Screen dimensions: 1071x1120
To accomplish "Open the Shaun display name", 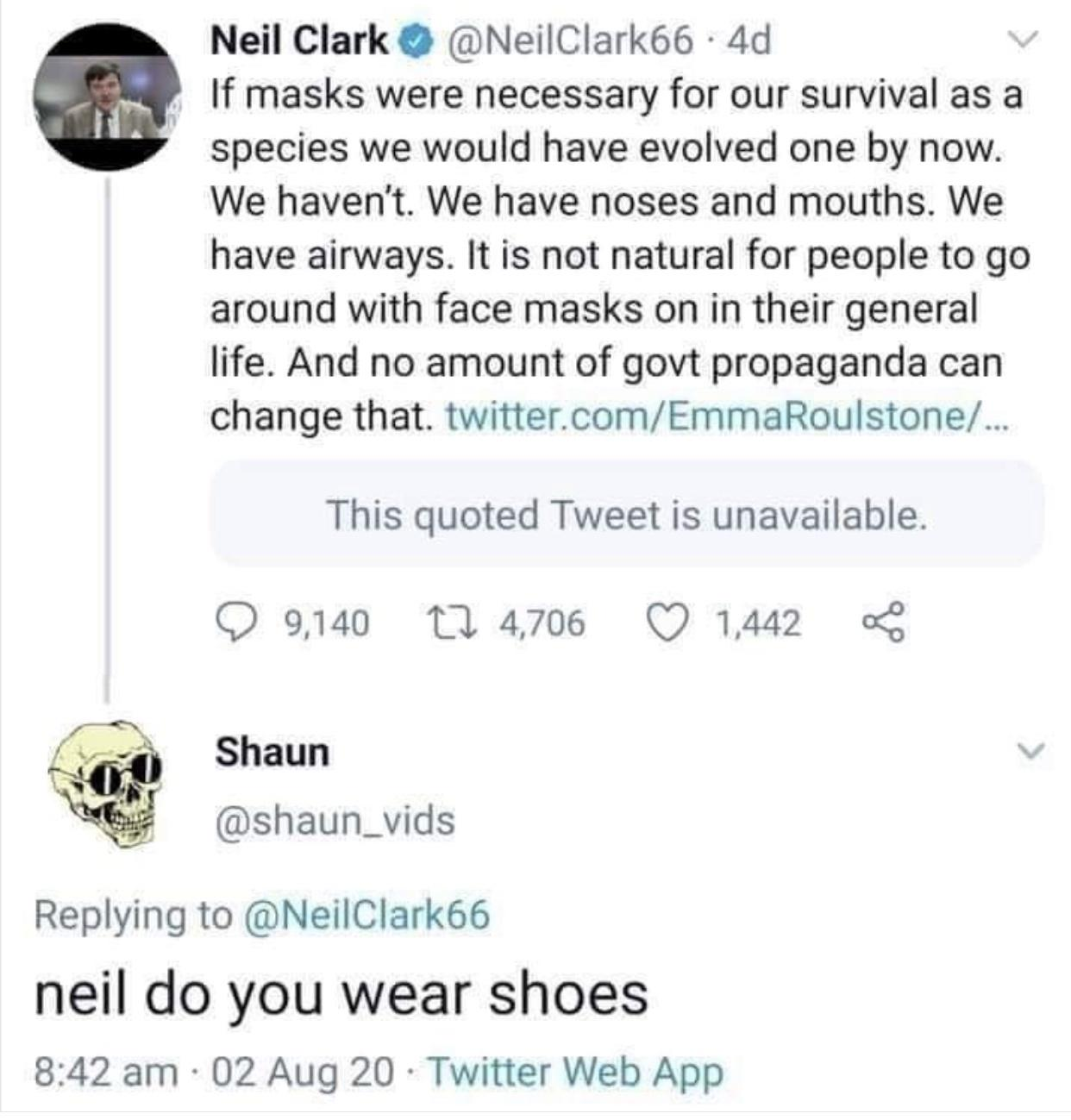I will point(272,751).
